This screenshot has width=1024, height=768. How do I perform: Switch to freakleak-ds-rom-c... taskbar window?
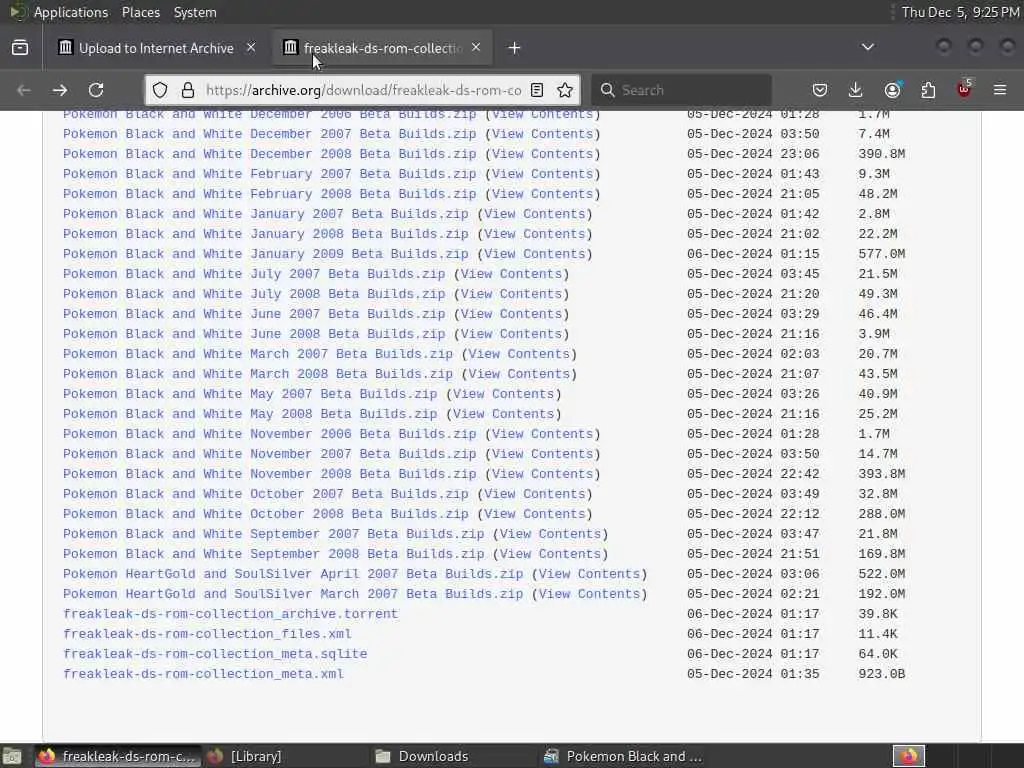click(116, 756)
